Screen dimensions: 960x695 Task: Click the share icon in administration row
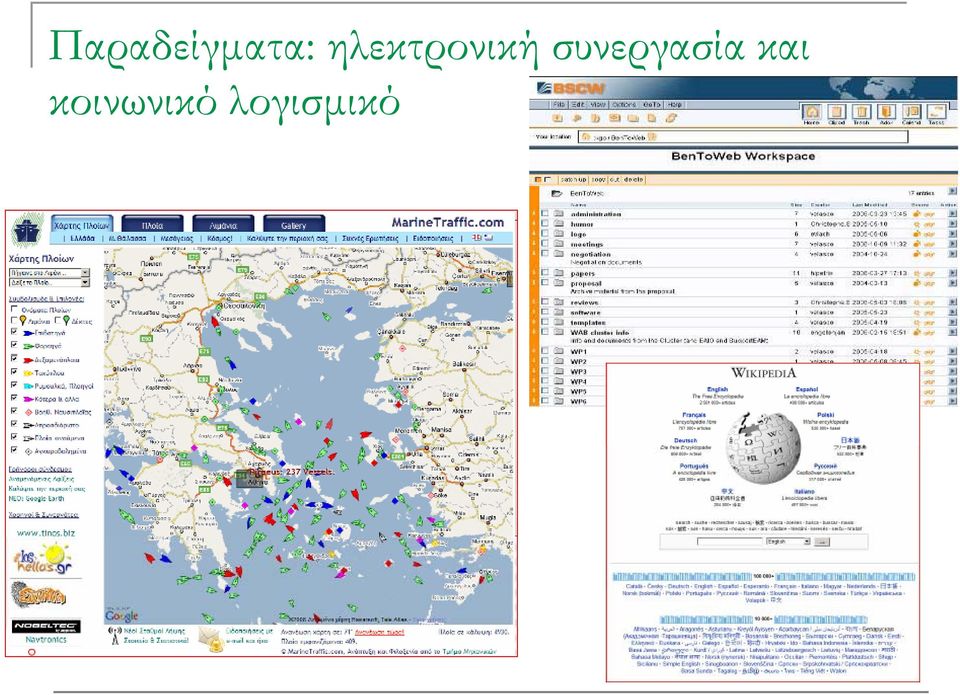917,214
